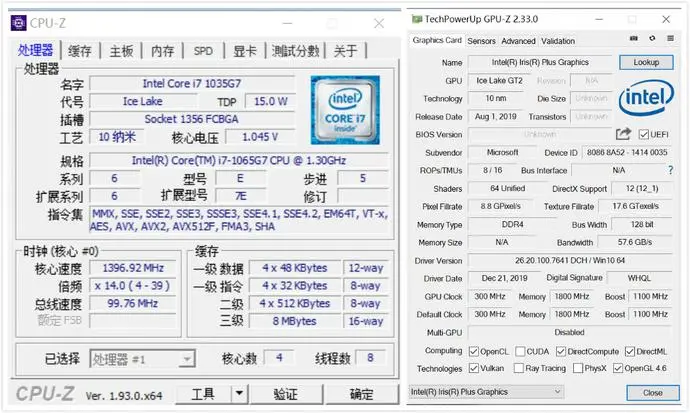Click the 核心数 value 4

click(x=279, y=358)
